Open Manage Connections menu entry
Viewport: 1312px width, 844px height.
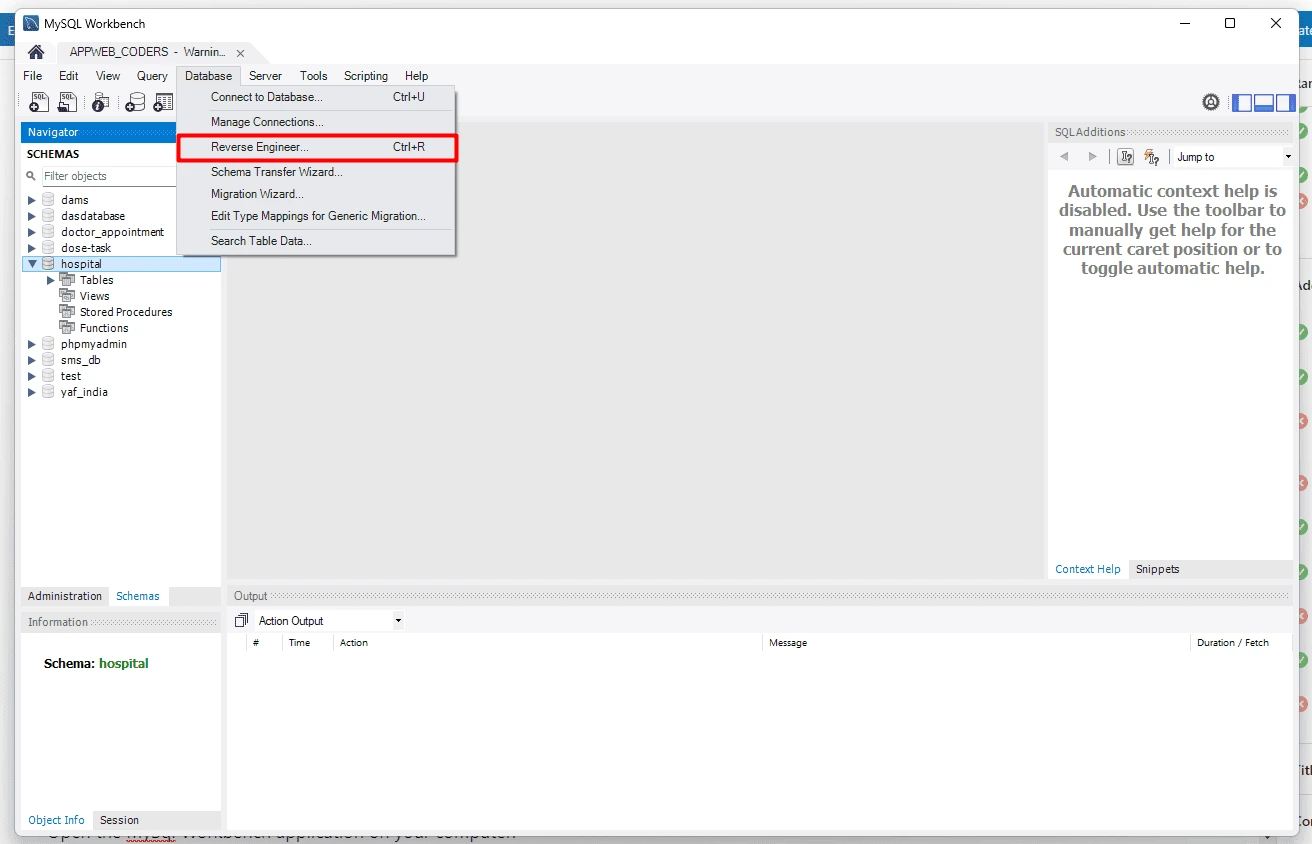click(x=317, y=122)
